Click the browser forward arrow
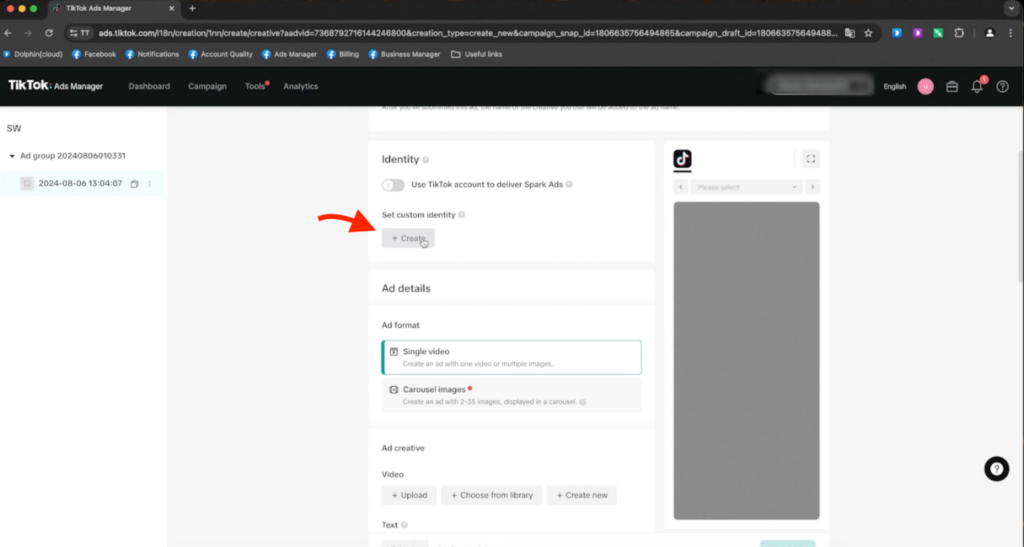Image resolution: width=1024 pixels, height=547 pixels. [x=28, y=33]
